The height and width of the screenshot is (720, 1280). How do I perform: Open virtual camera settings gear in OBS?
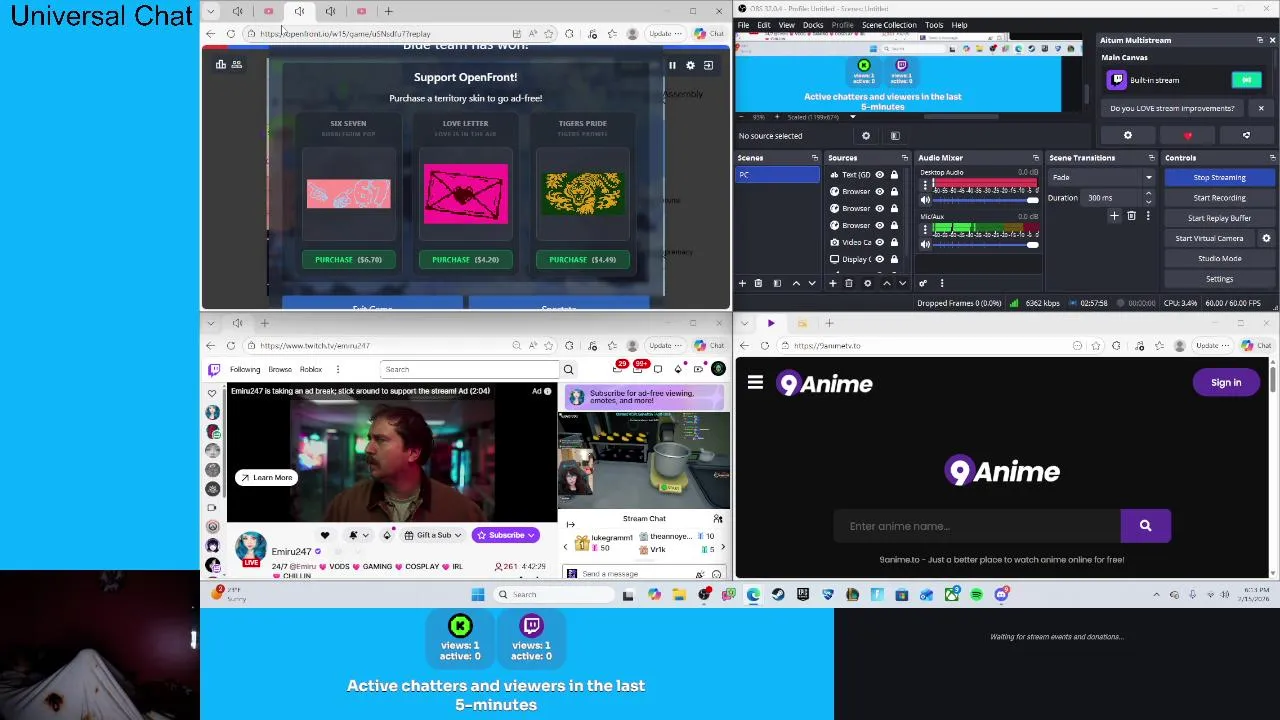click(1266, 238)
